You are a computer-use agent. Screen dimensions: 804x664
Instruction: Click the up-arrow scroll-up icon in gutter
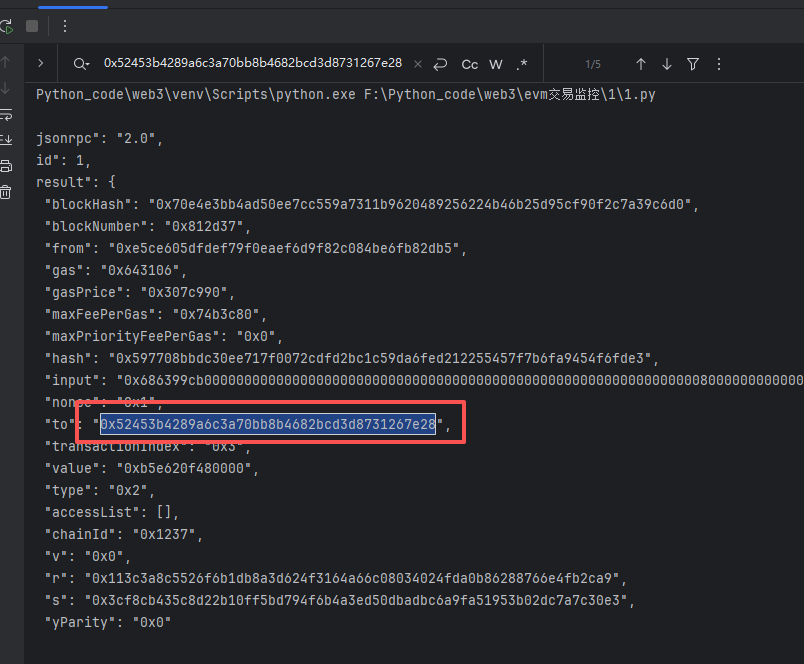pyautogui.click(x=5, y=63)
